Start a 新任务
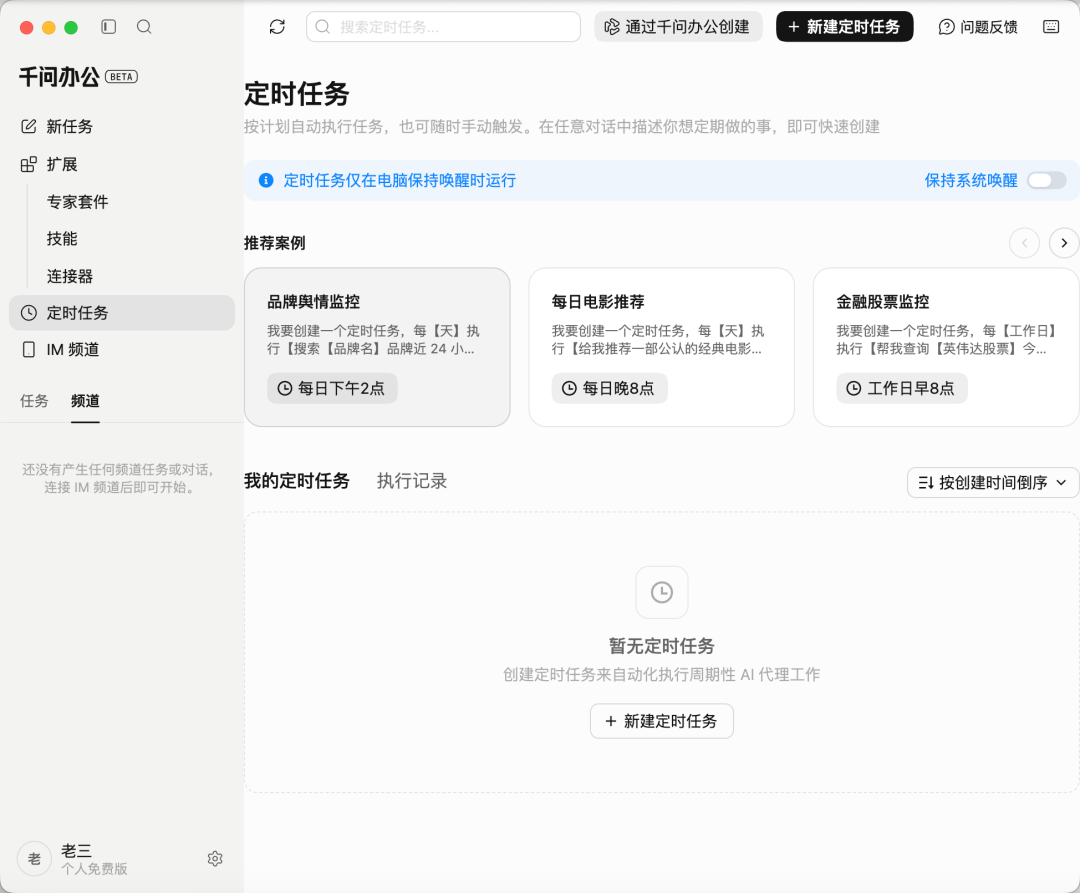This screenshot has height=893, width=1080. click(x=122, y=127)
